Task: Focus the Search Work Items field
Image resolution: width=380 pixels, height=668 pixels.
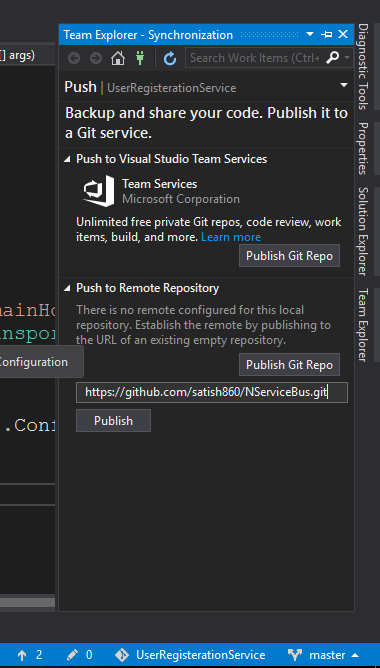Action: pyautogui.click(x=255, y=58)
